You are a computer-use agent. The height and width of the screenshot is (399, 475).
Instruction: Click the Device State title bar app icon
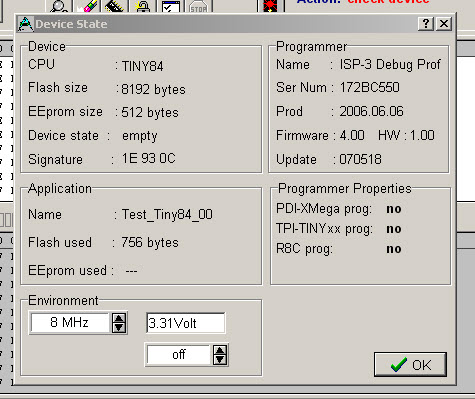pos(26,24)
